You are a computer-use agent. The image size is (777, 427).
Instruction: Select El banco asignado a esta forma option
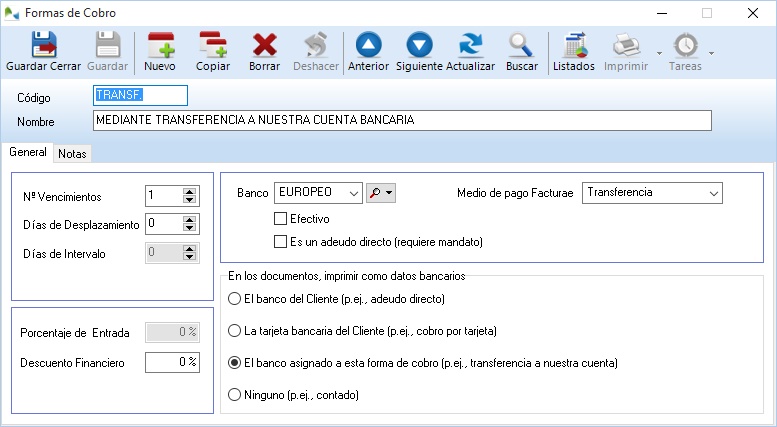[x=234, y=363]
